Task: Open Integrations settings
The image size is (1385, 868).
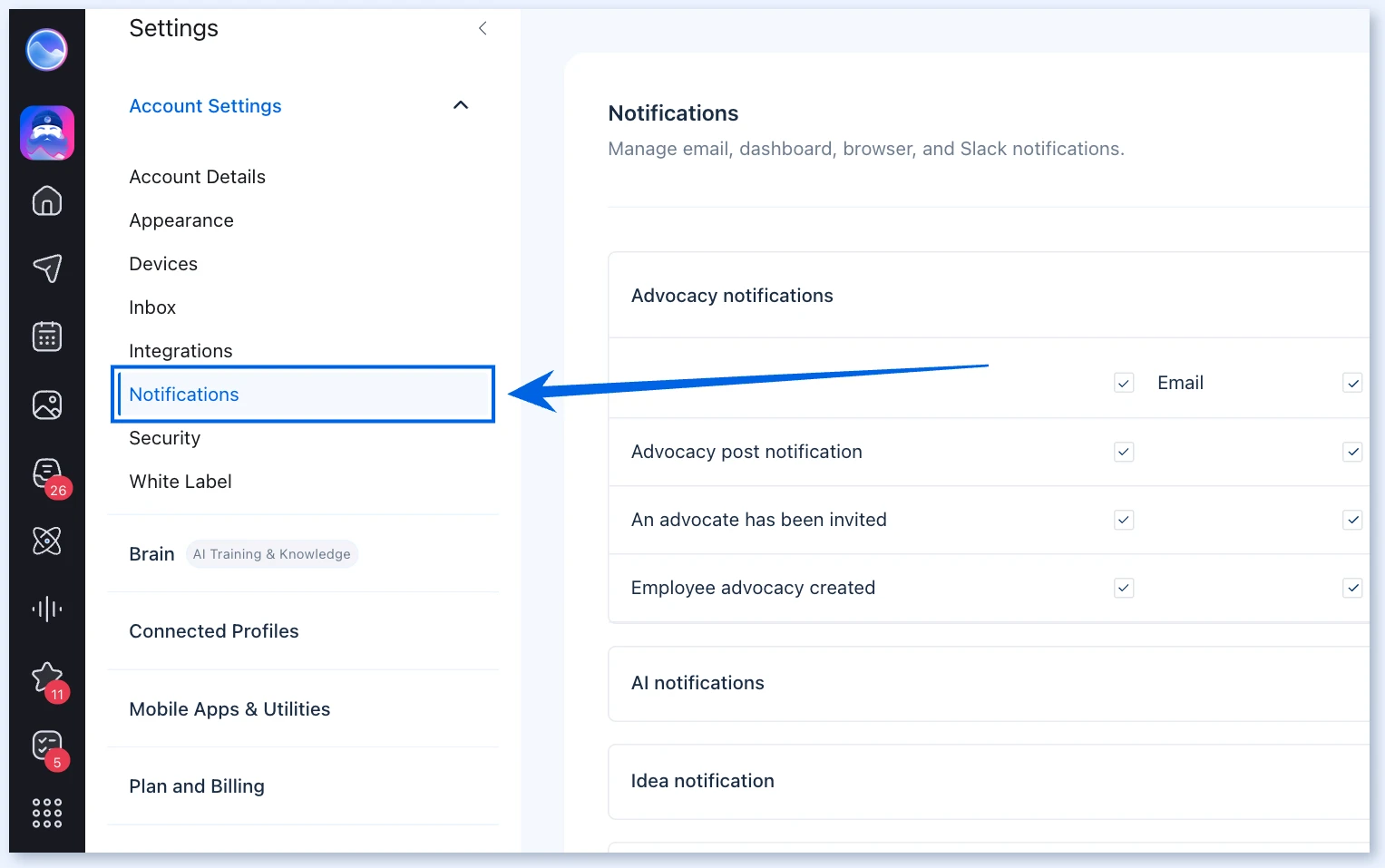Action: click(x=180, y=351)
